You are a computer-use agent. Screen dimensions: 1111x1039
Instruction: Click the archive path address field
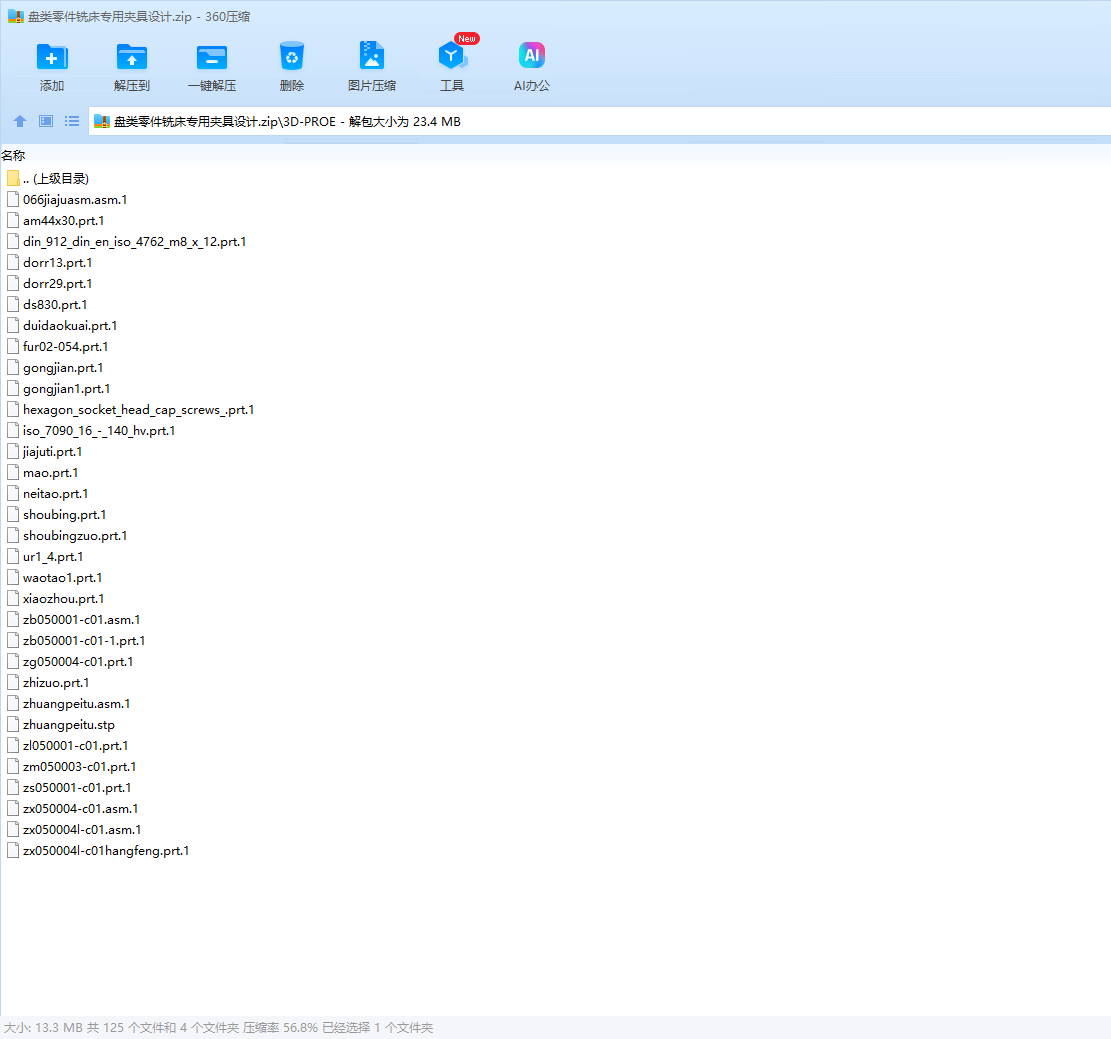click(599, 121)
